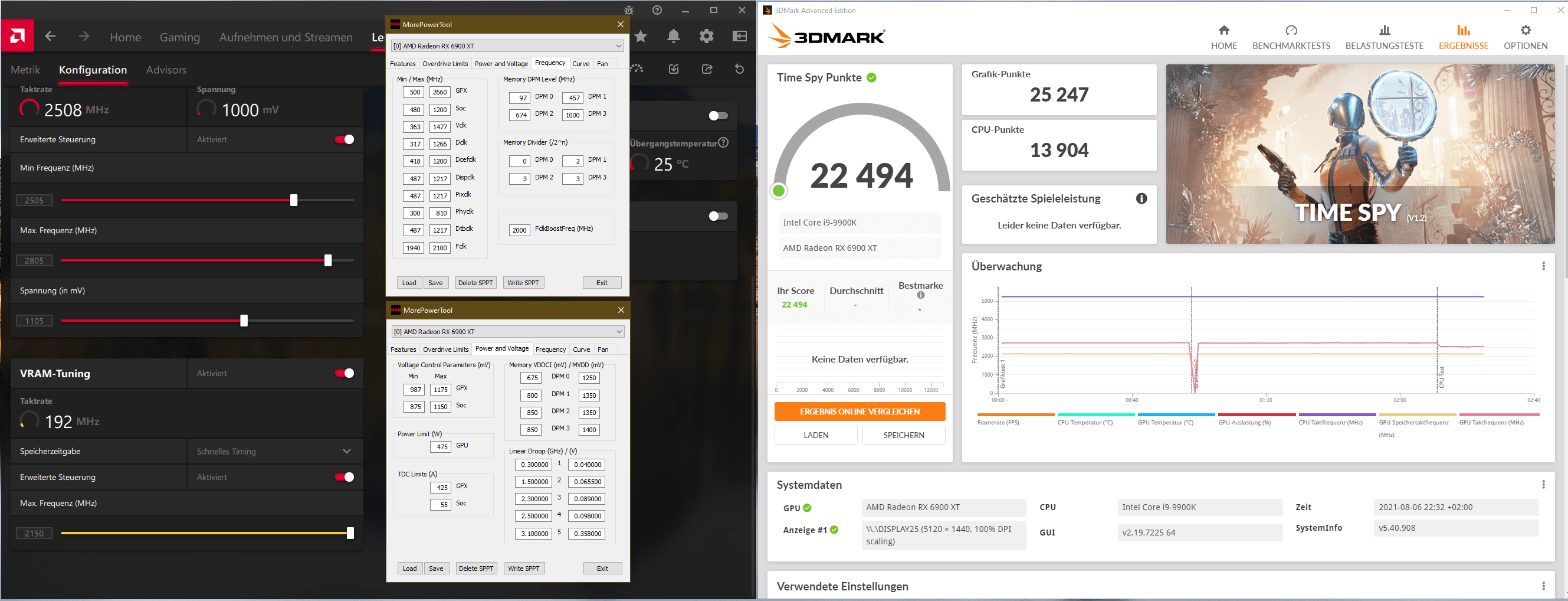Disable GPU tuning Erweiterte Steuerung switch
The height and width of the screenshot is (601, 1568).
pos(345,139)
